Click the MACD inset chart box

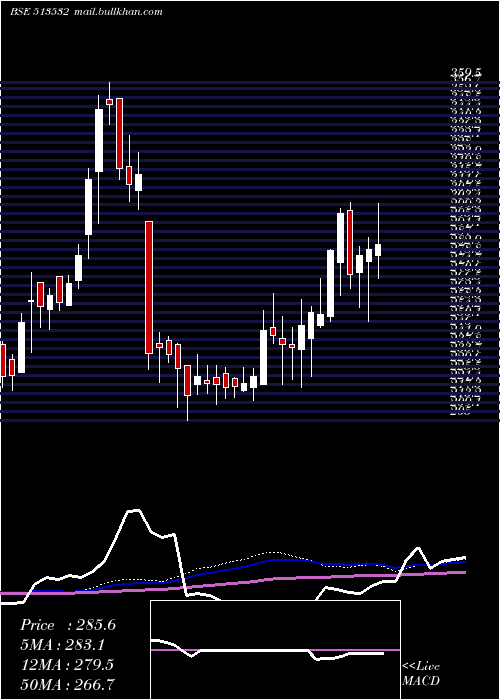275,650
